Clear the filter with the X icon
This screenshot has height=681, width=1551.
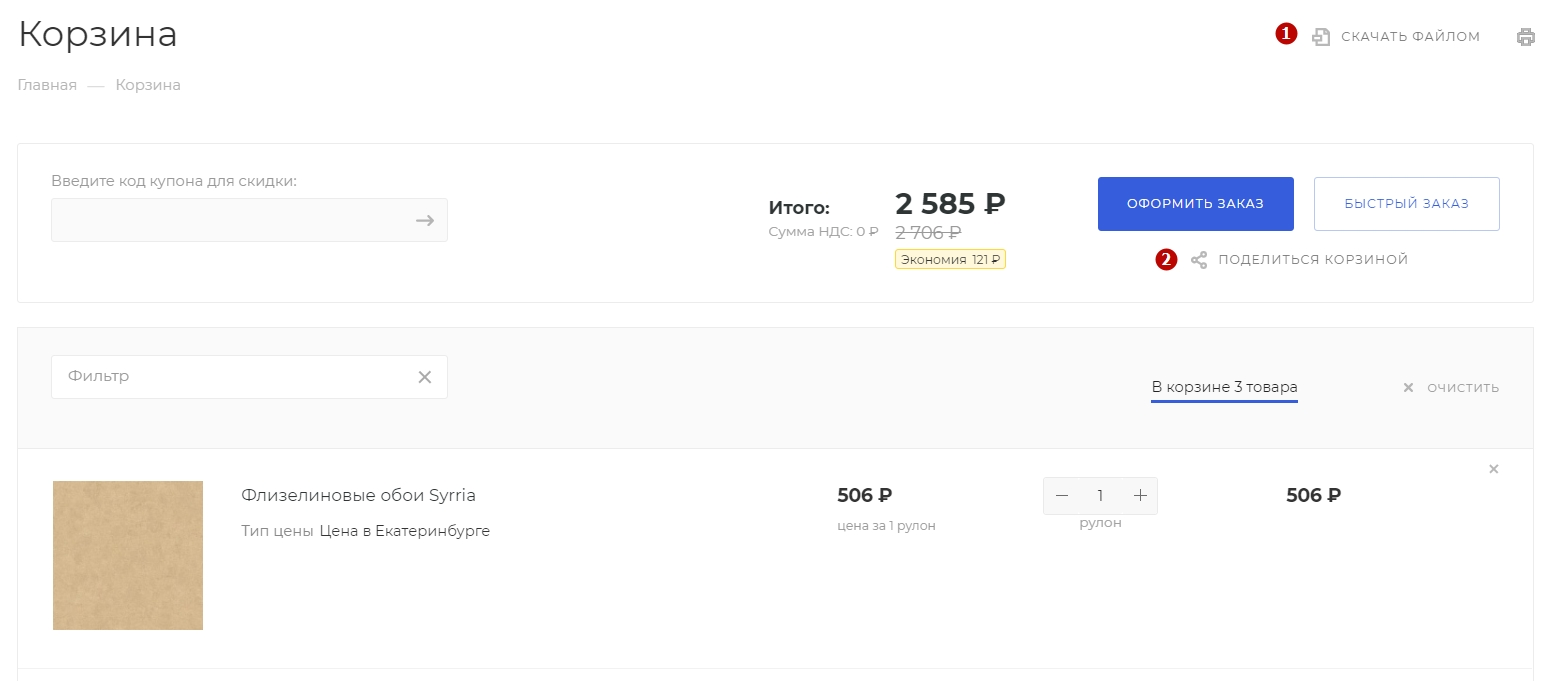tap(424, 377)
